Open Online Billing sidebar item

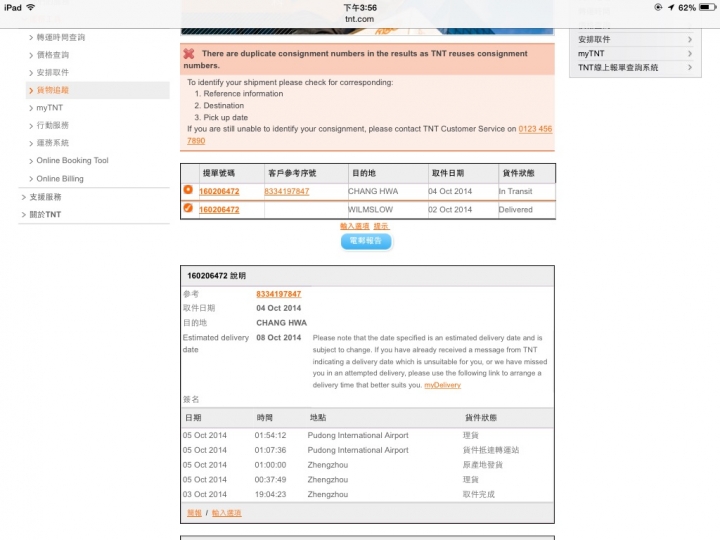[60, 179]
